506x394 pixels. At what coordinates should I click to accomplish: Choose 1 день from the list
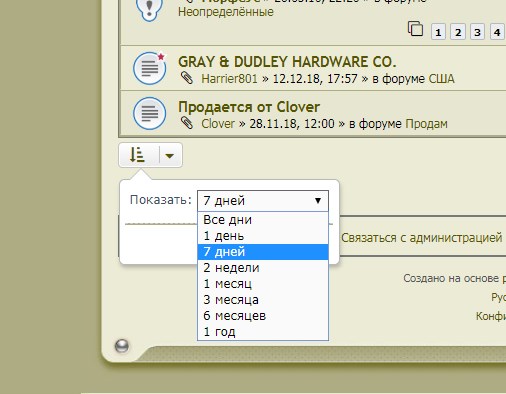coord(263,236)
